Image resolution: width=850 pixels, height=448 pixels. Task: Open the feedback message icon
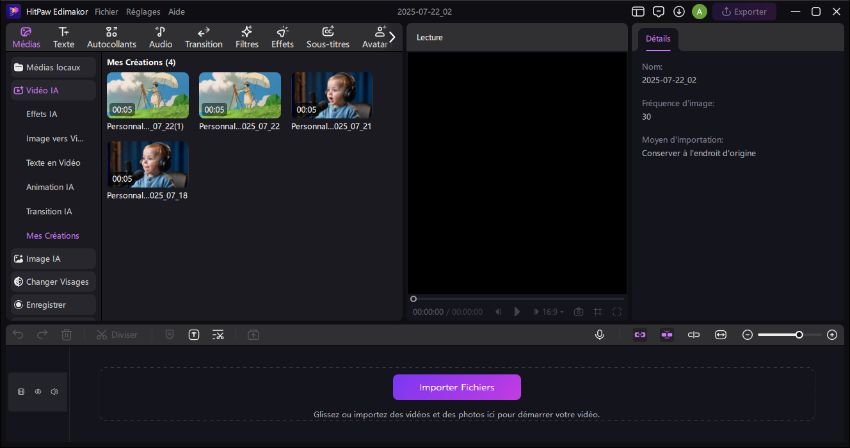pyautogui.click(x=659, y=11)
